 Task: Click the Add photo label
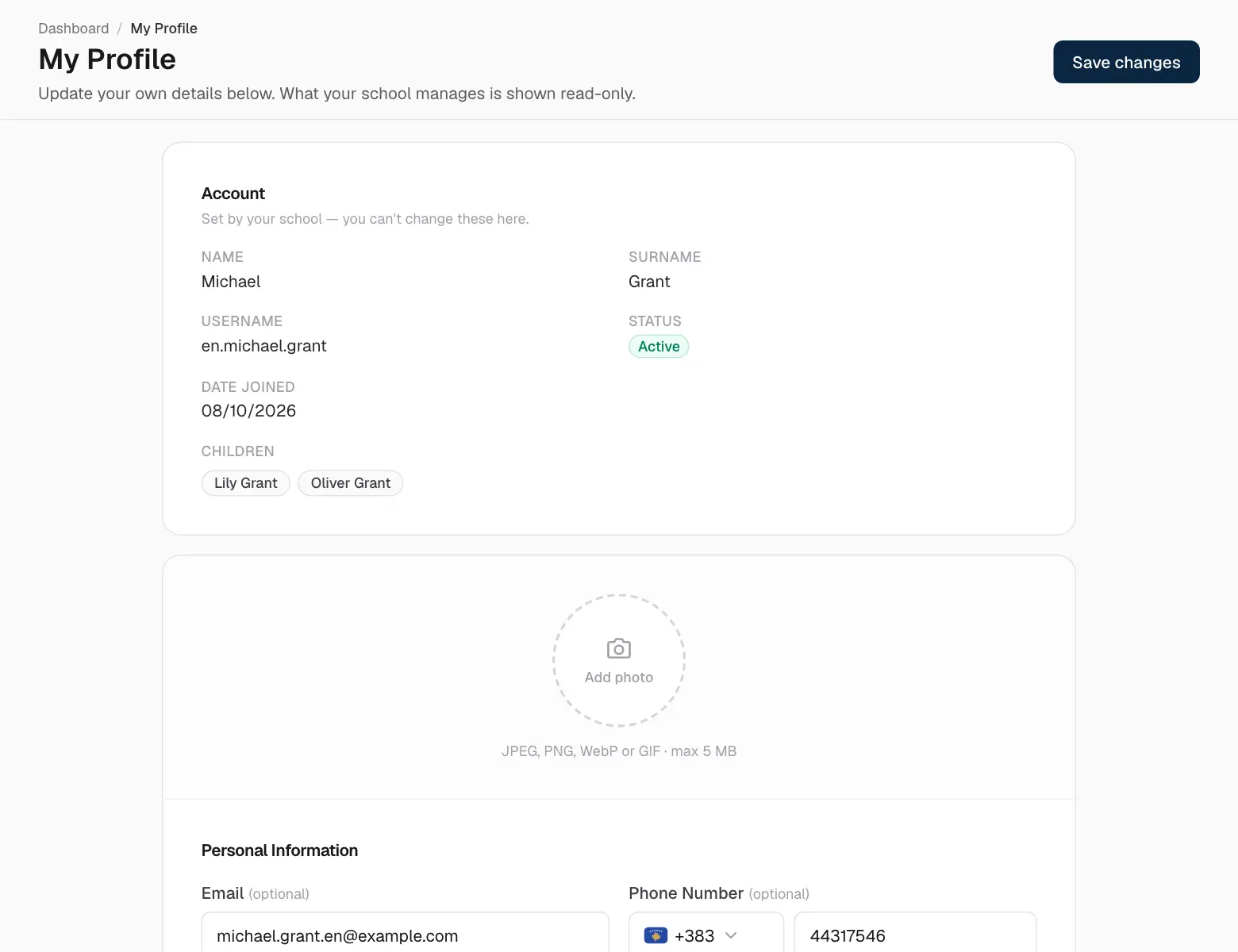click(619, 678)
